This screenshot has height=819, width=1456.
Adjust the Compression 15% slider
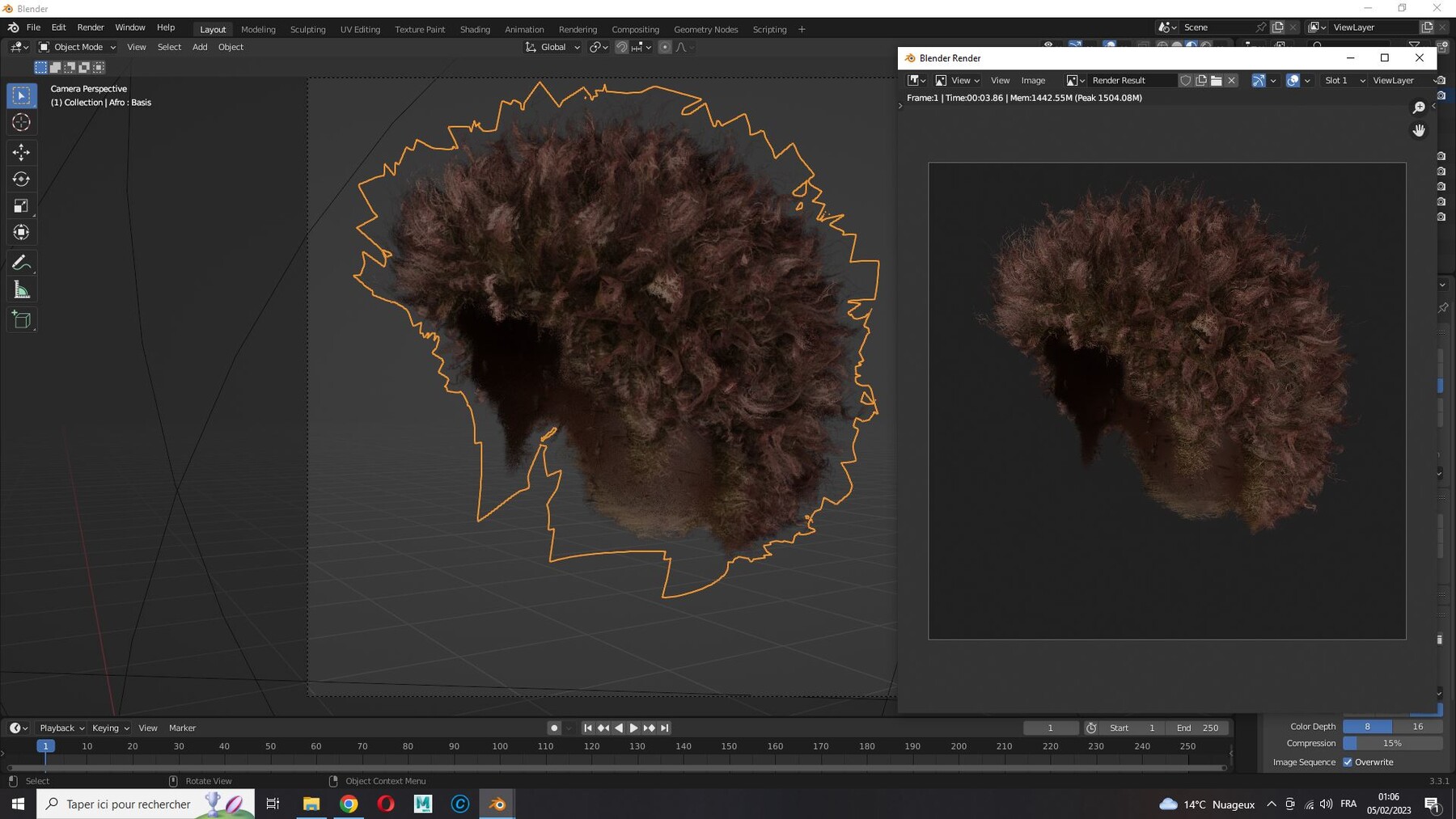(1392, 743)
